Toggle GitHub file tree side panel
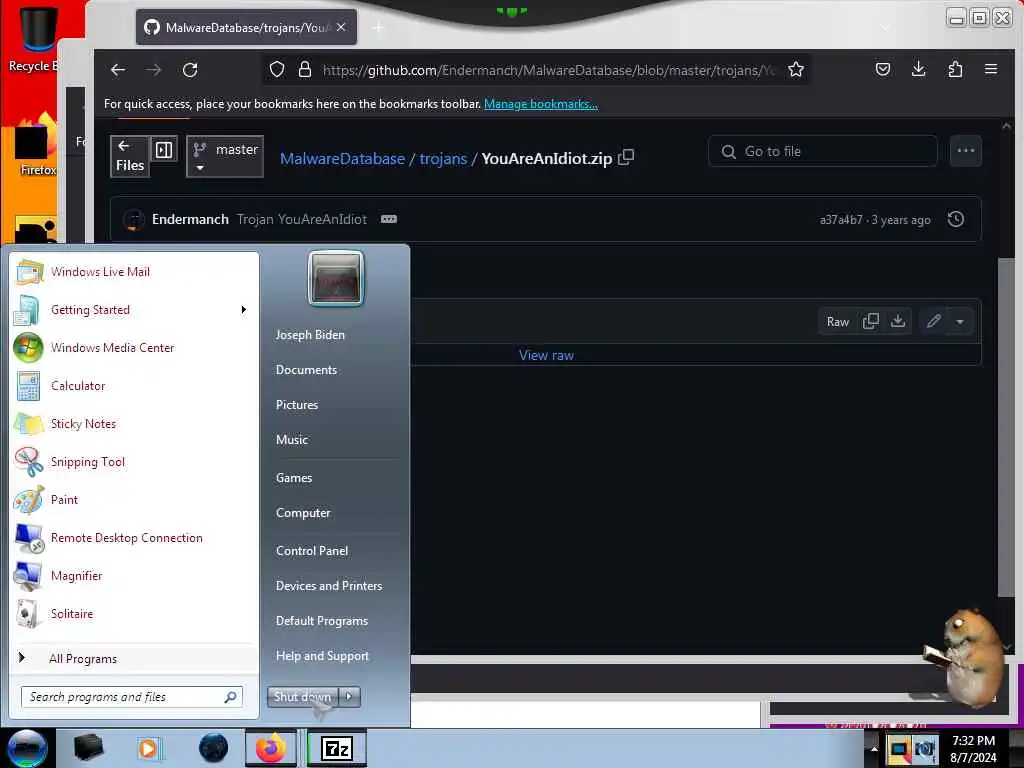 [x=164, y=150]
